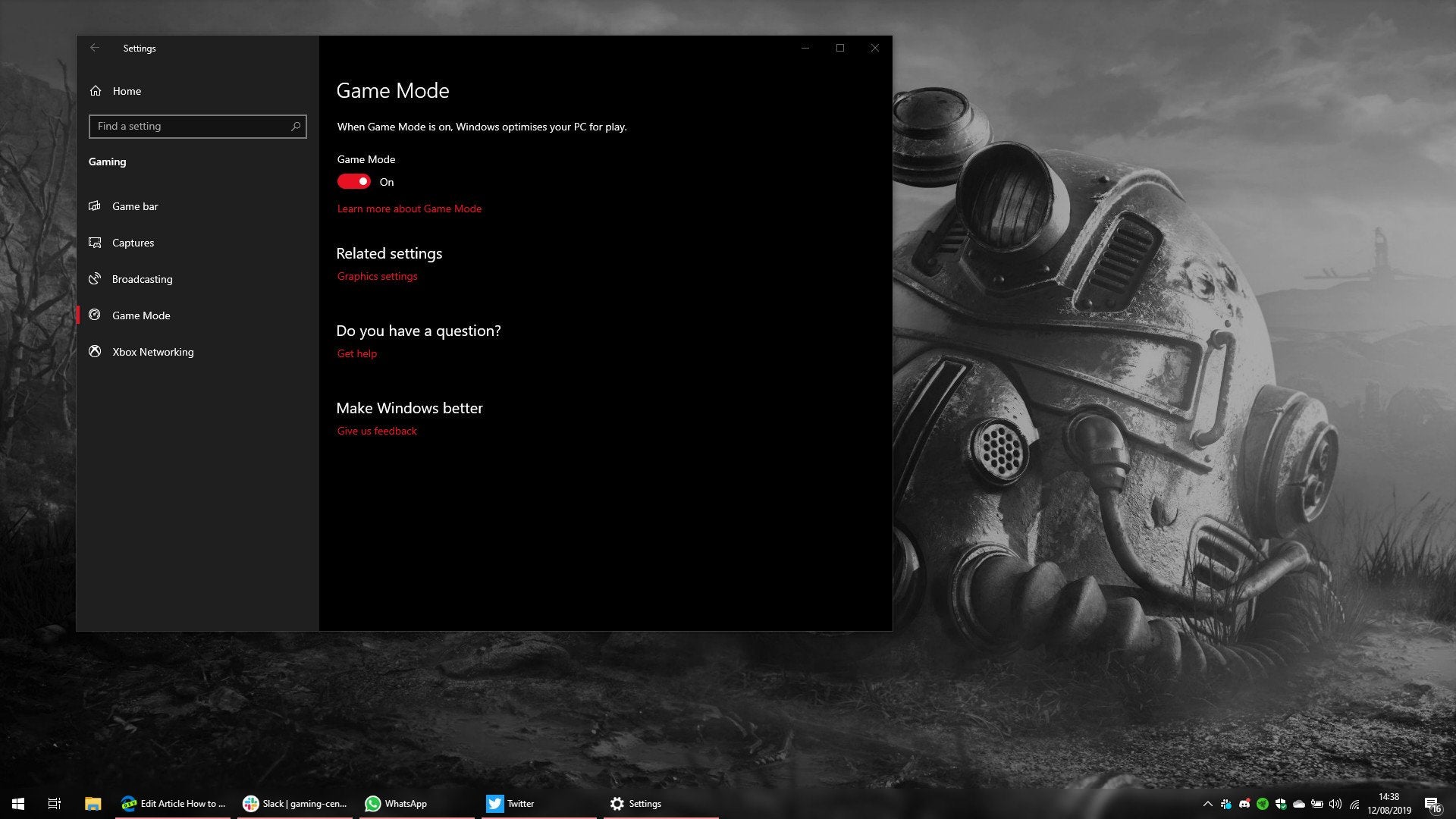Viewport: 1456px width, 819px height.
Task: Click the Give us feedback link
Action: pos(377,430)
